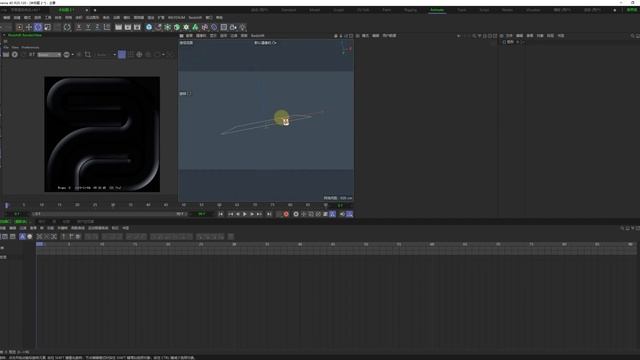The height and width of the screenshot is (360, 640).
Task: Open render settings clapperboard icon
Action: pos(137,27)
